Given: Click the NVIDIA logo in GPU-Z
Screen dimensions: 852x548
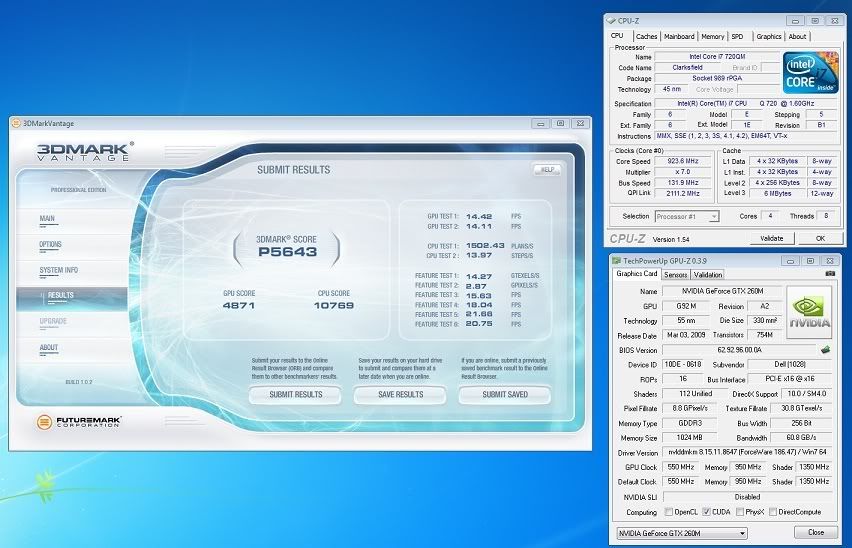Looking at the screenshot, I should (809, 312).
